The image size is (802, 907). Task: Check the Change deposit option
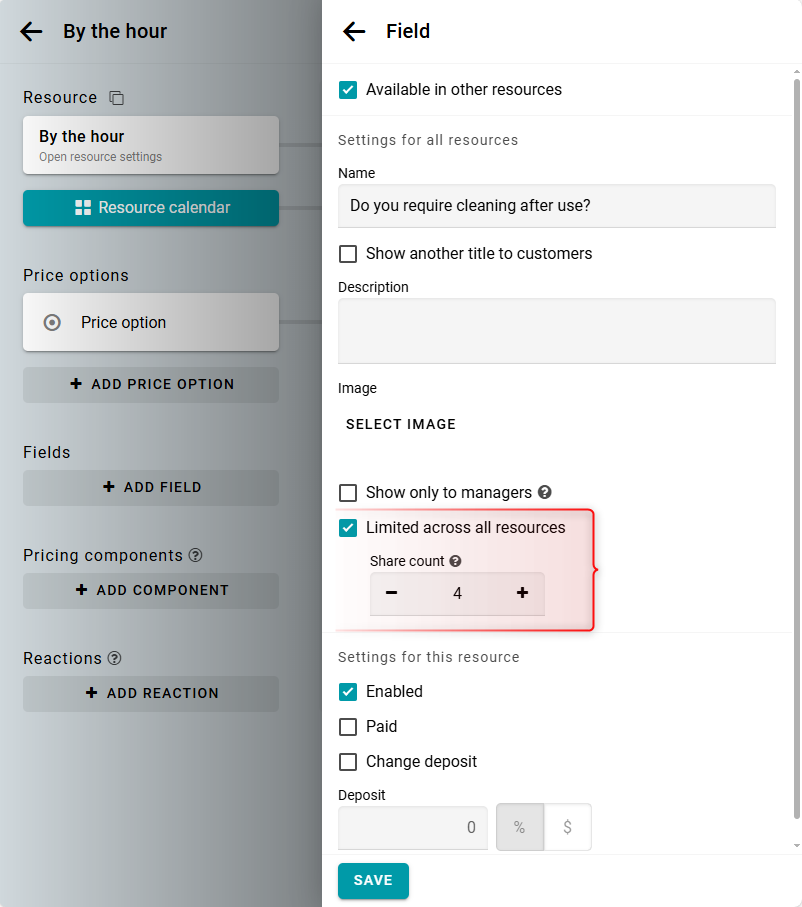[348, 762]
